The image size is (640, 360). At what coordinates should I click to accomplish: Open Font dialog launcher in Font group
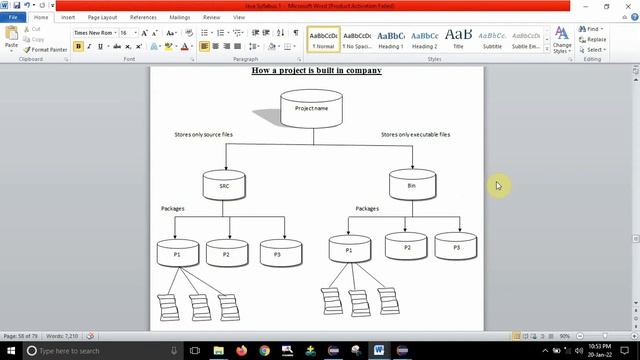pyautogui.click(x=193, y=60)
